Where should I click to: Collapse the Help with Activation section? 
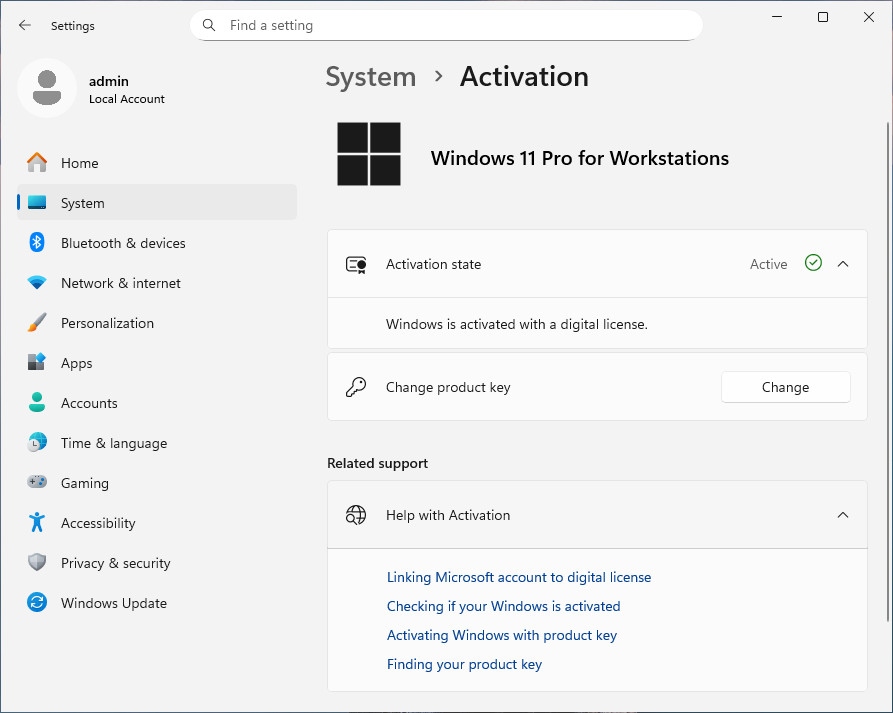tap(843, 515)
